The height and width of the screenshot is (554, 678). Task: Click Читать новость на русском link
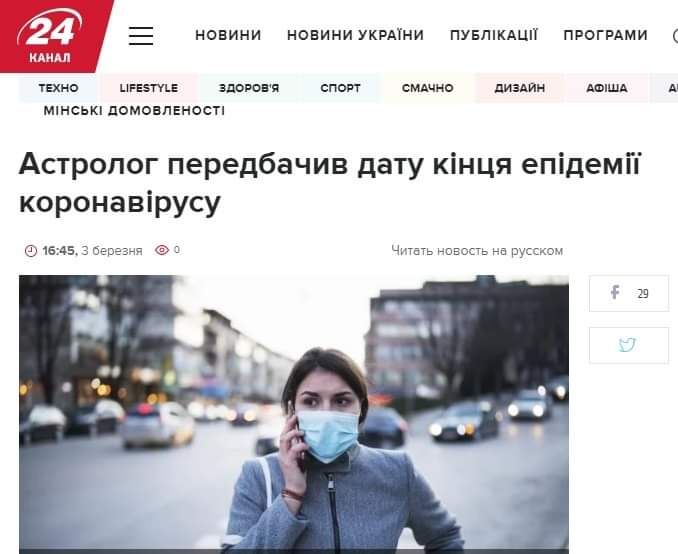(x=477, y=251)
